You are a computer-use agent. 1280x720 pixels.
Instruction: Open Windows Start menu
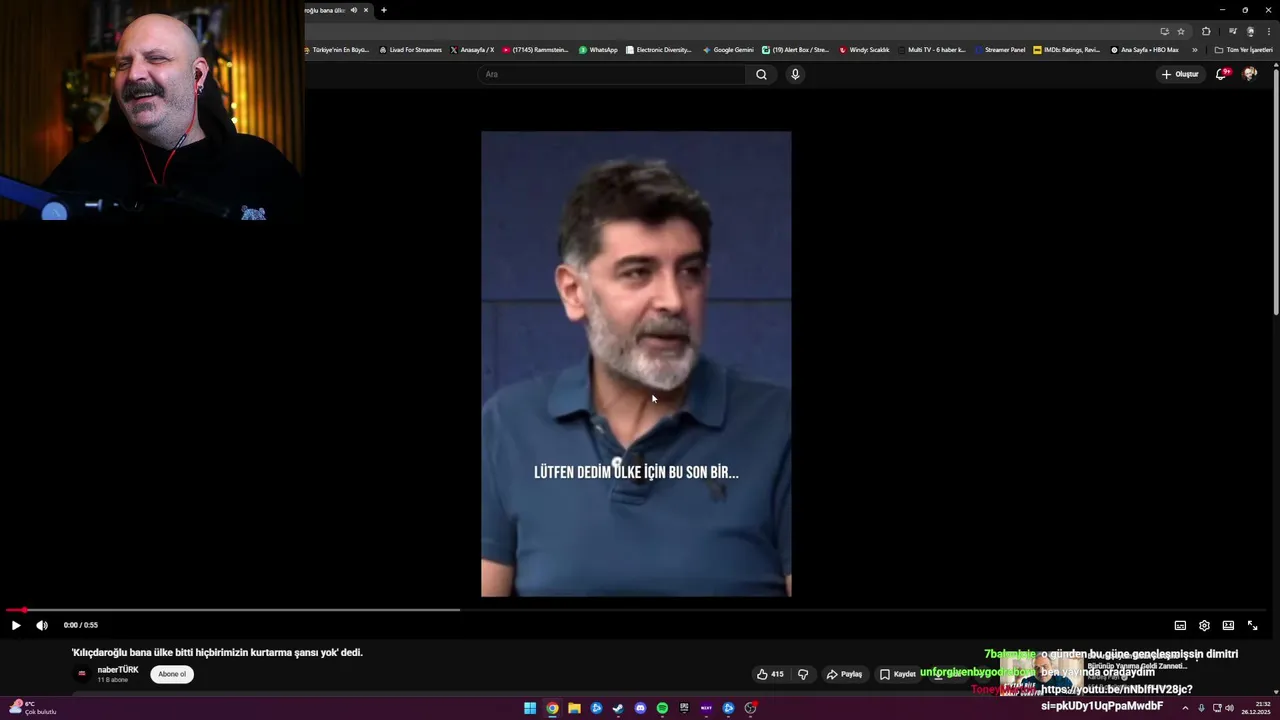530,708
